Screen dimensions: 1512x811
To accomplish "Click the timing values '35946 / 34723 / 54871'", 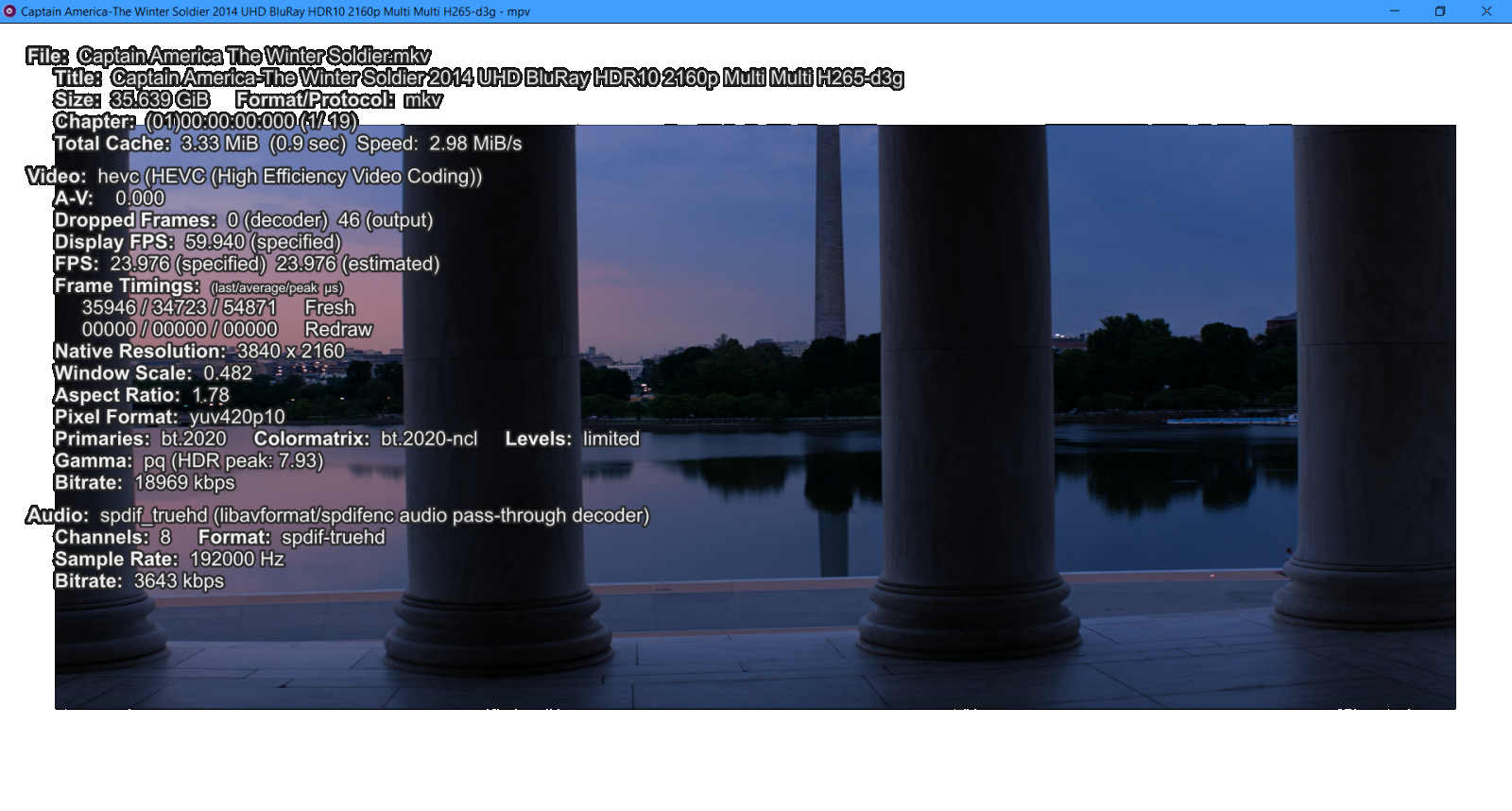I will [x=180, y=307].
